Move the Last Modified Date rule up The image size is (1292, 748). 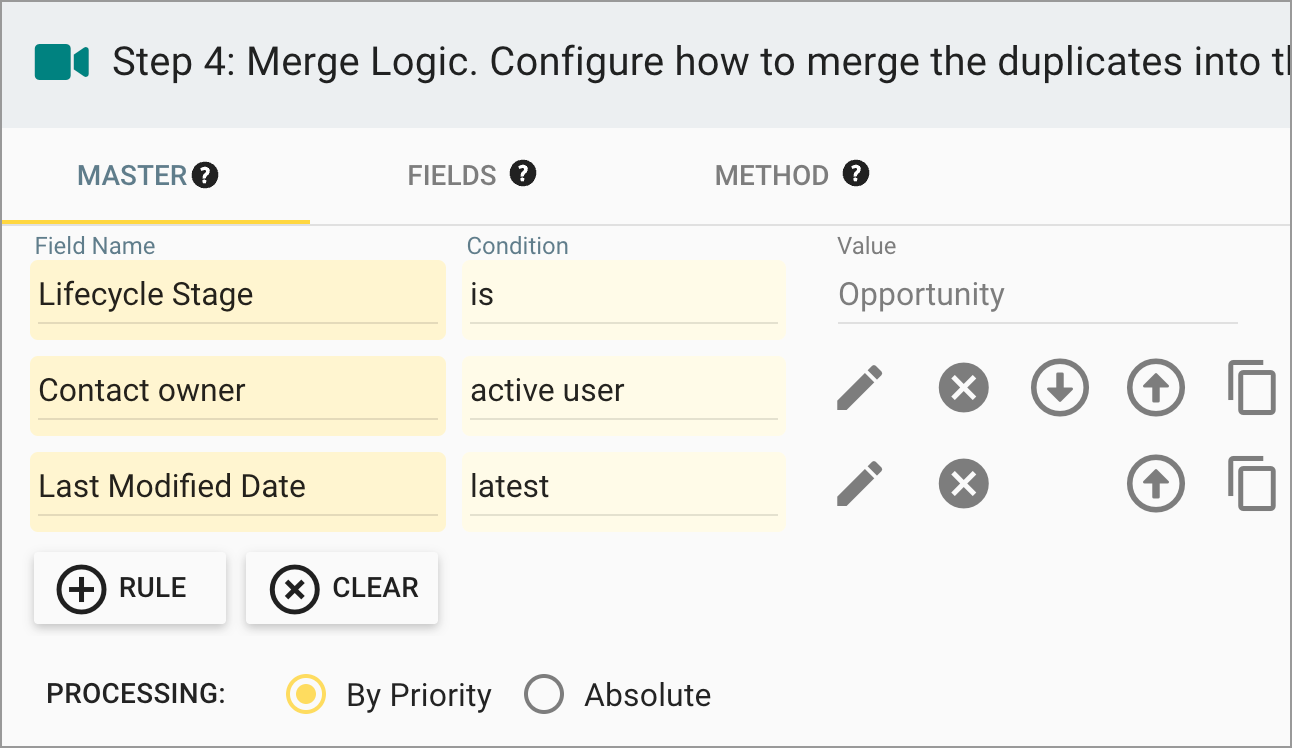click(1156, 484)
